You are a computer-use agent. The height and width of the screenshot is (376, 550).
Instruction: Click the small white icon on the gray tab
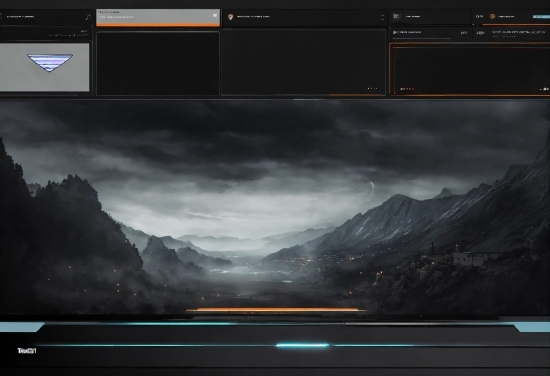215,15
